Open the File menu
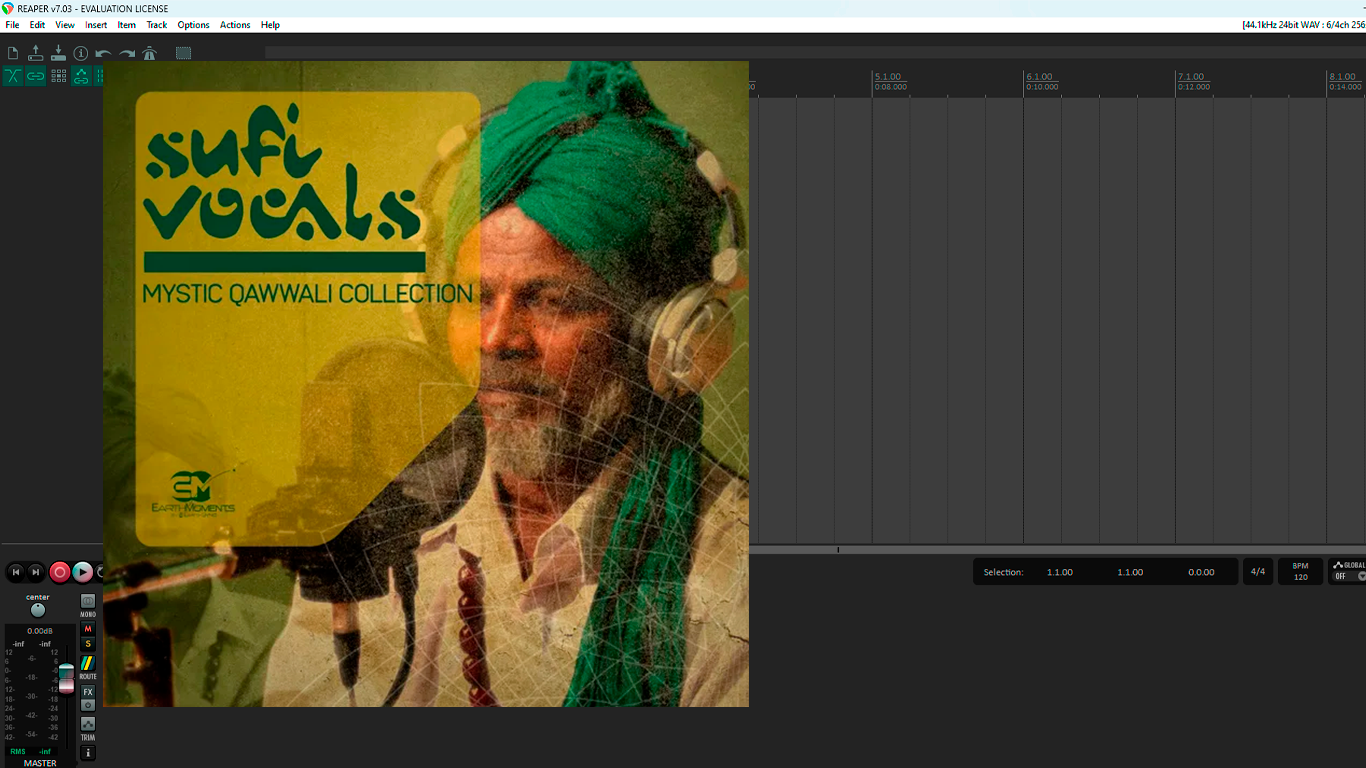The image size is (1366, 768). [x=12, y=25]
